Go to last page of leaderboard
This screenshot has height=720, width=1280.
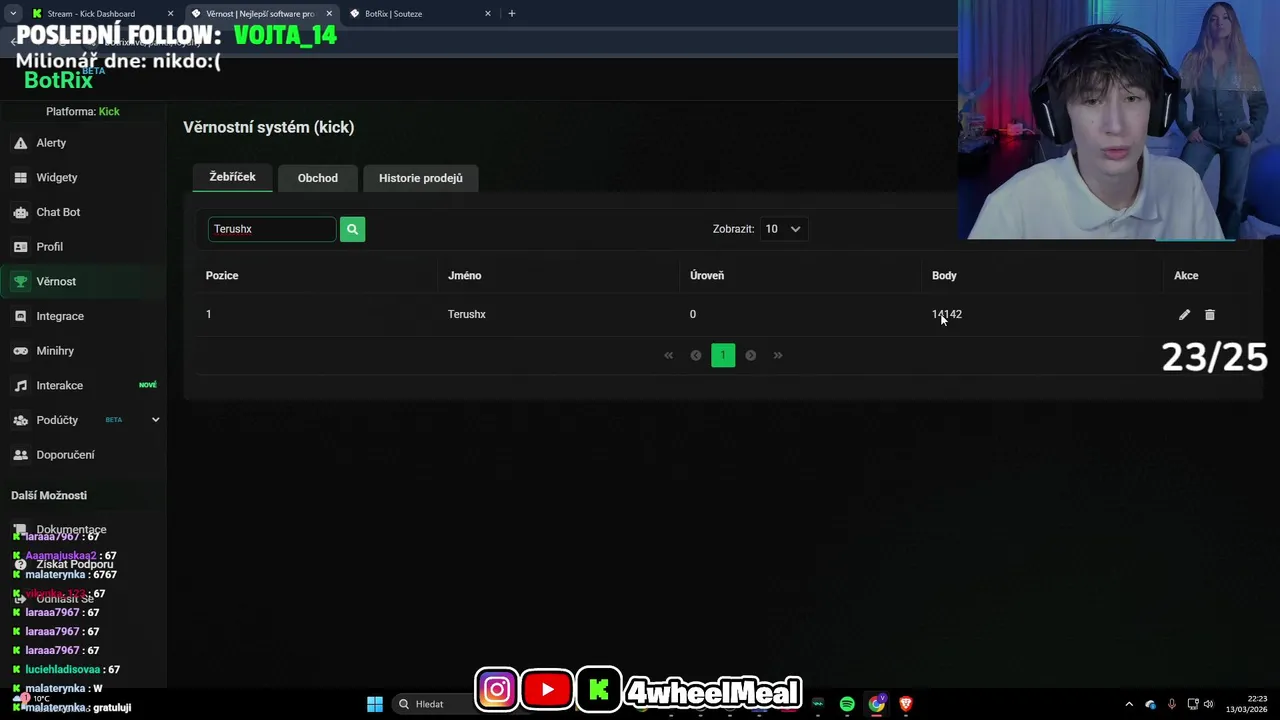tap(778, 355)
